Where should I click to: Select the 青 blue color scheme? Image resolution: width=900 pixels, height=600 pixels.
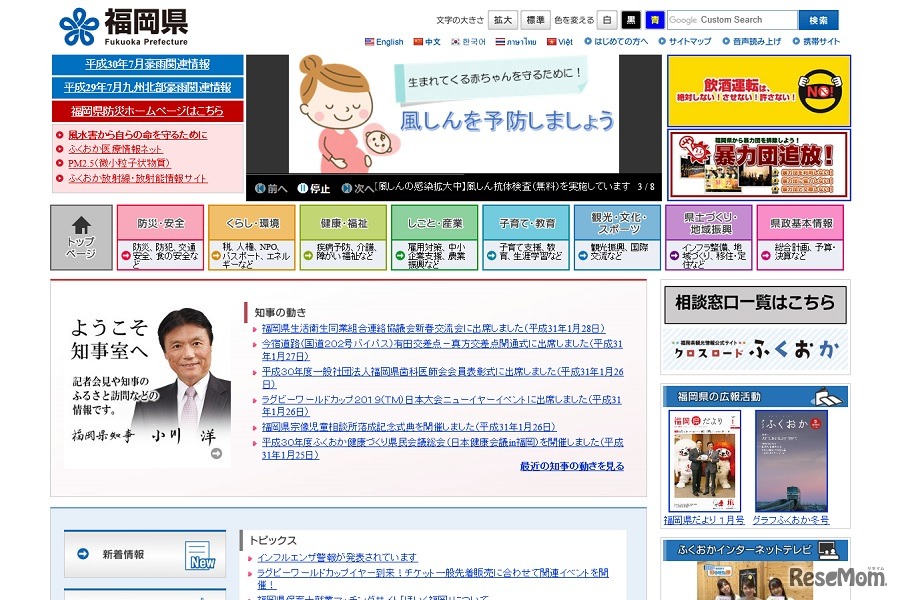(654, 18)
